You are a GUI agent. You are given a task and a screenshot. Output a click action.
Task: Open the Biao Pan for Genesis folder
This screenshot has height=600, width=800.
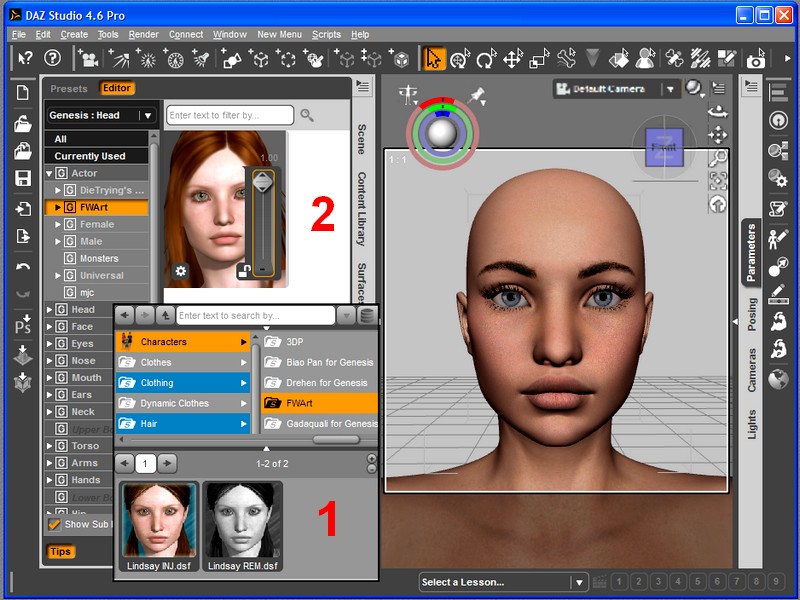click(319, 362)
